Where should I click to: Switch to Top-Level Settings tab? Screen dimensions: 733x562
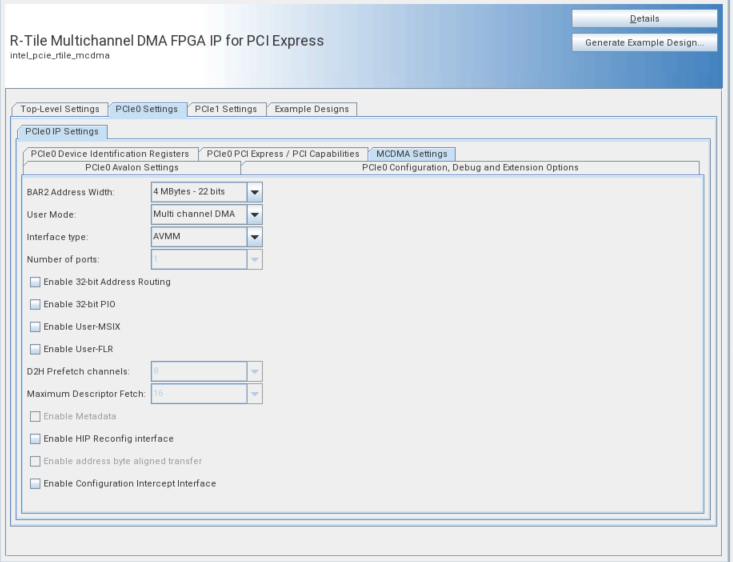point(59,109)
